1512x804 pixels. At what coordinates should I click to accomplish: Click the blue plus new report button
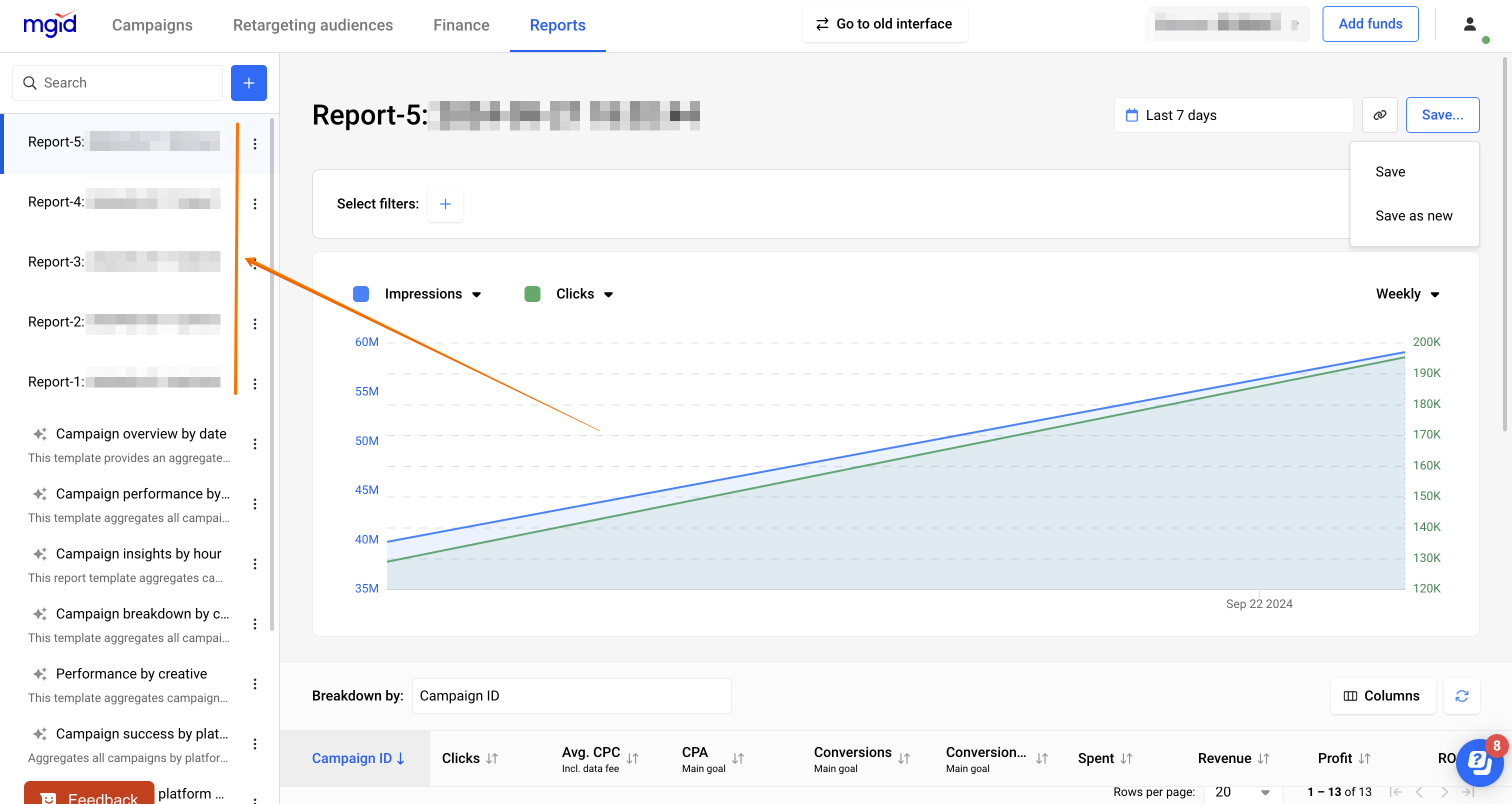248,82
